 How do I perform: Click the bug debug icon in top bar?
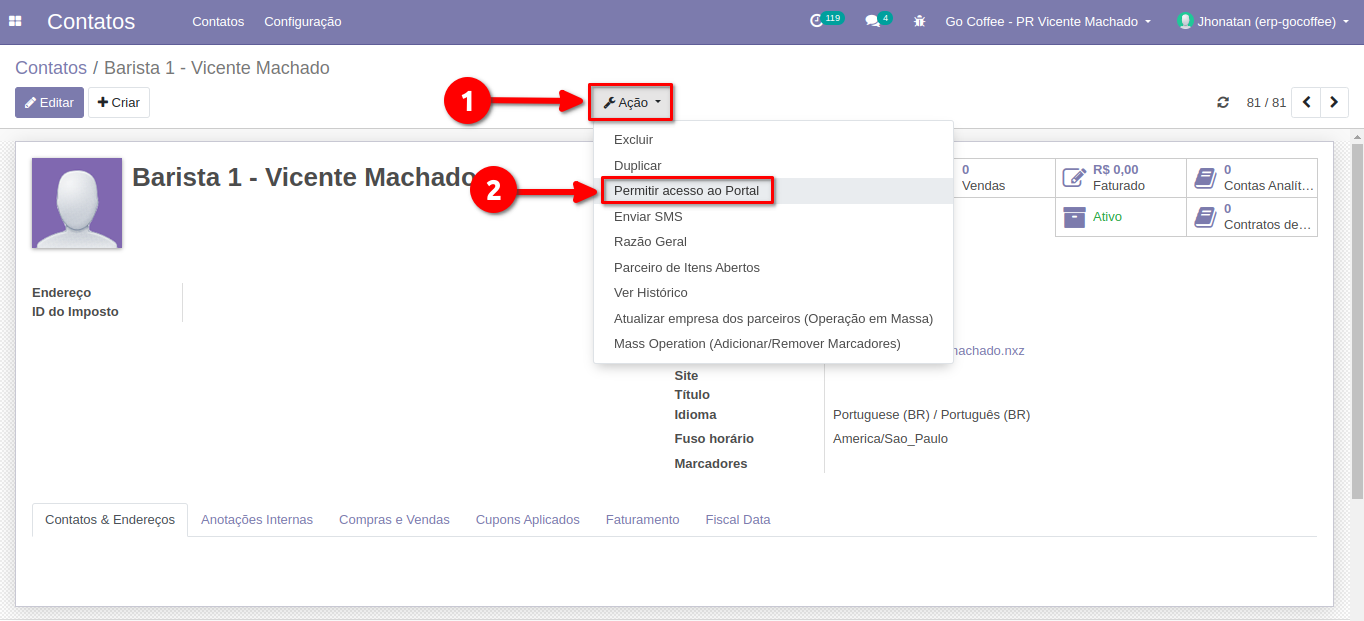(x=919, y=21)
